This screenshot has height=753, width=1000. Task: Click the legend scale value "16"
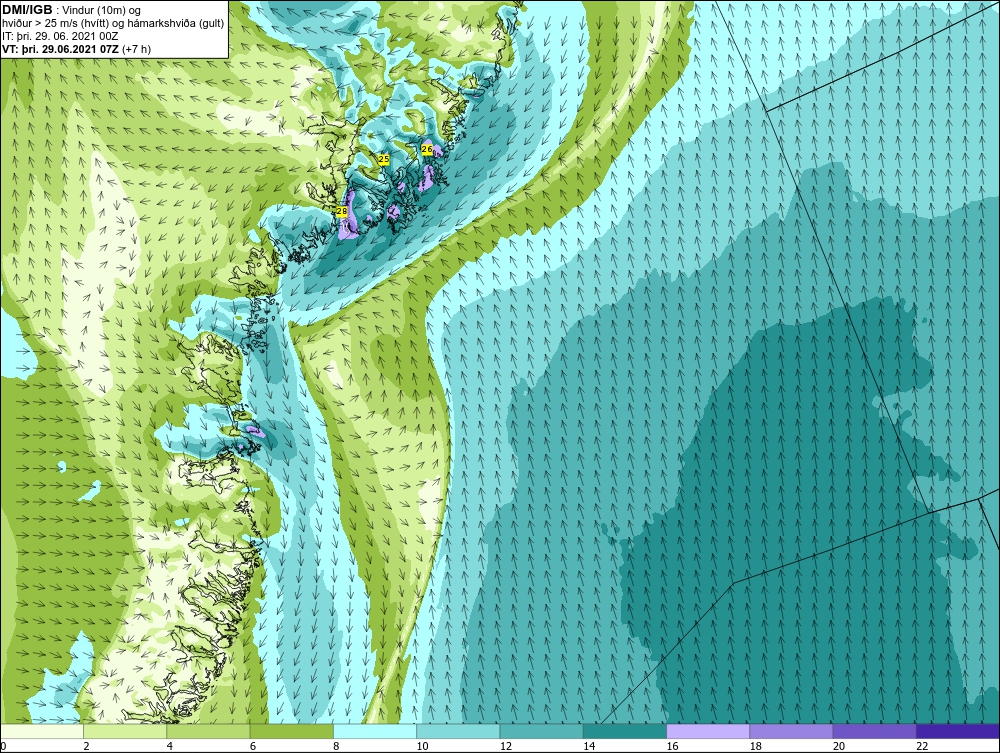pos(672,746)
